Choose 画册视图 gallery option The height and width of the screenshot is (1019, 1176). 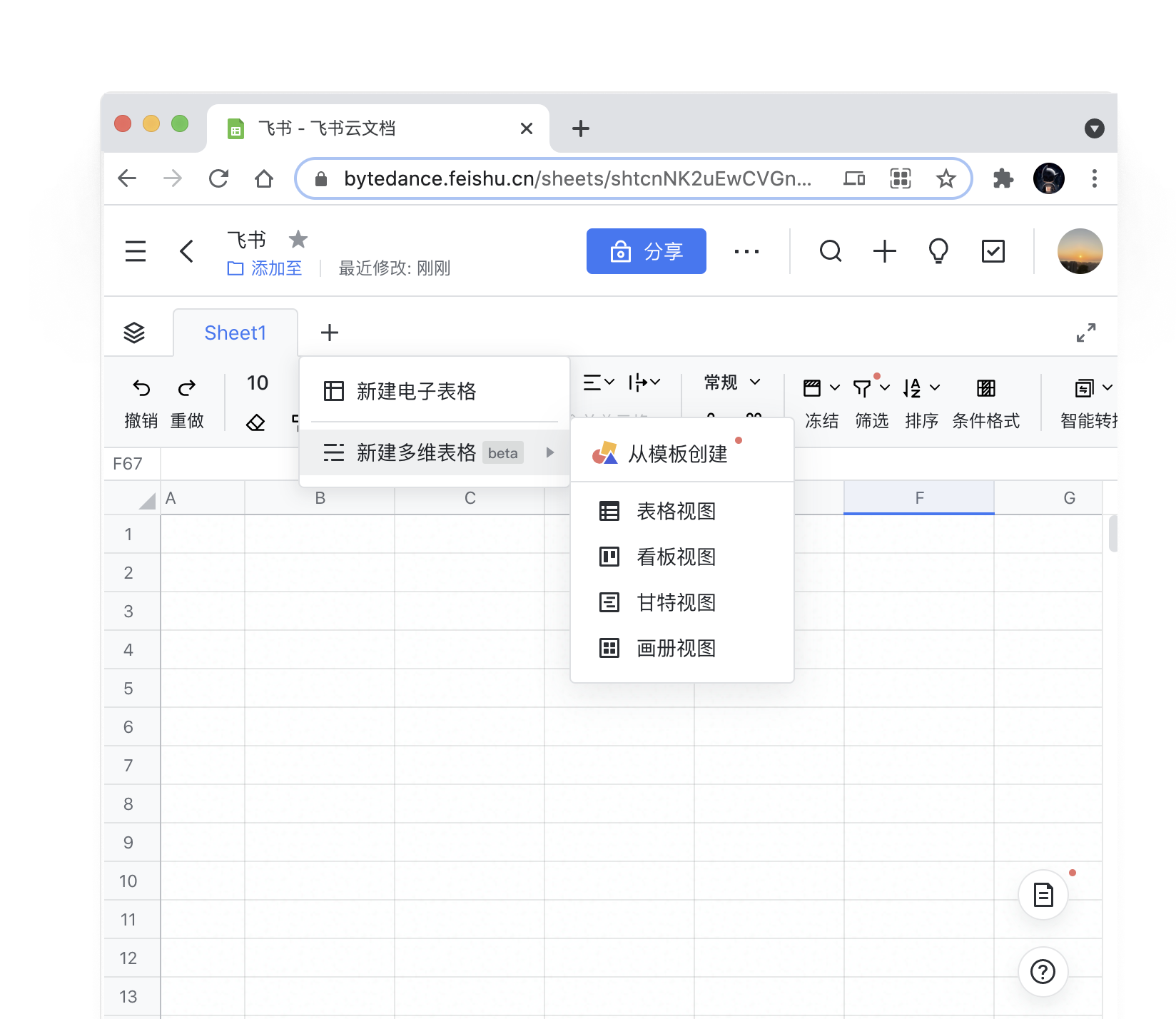682,648
